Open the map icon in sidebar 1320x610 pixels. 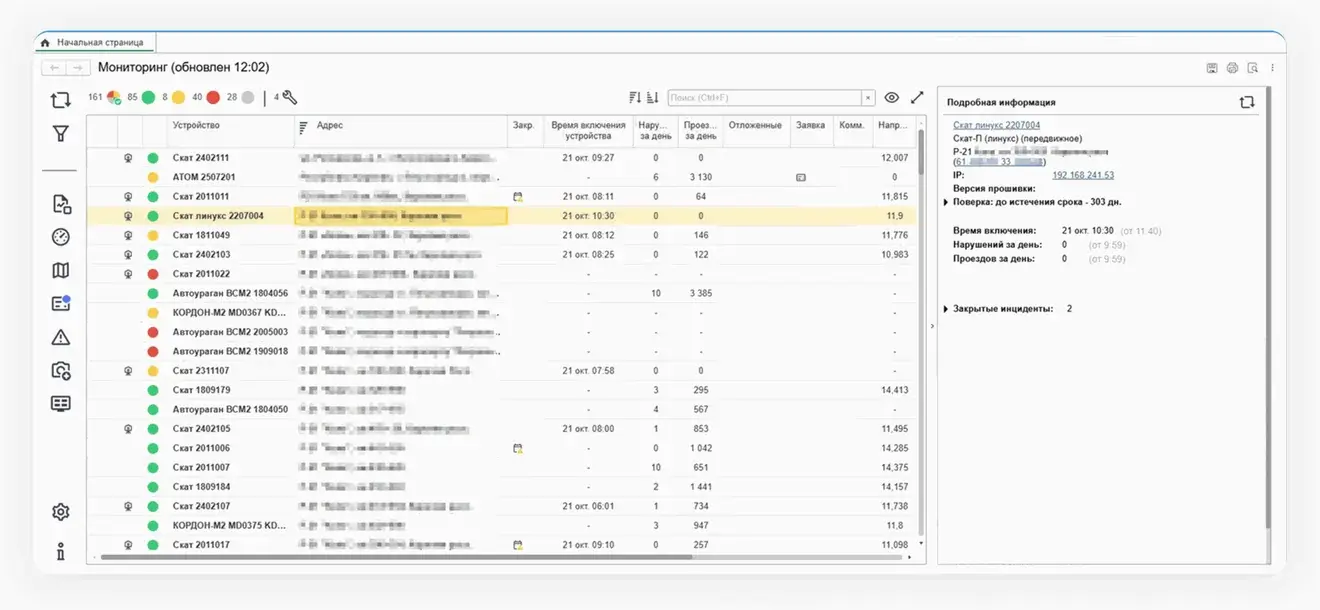tap(61, 270)
